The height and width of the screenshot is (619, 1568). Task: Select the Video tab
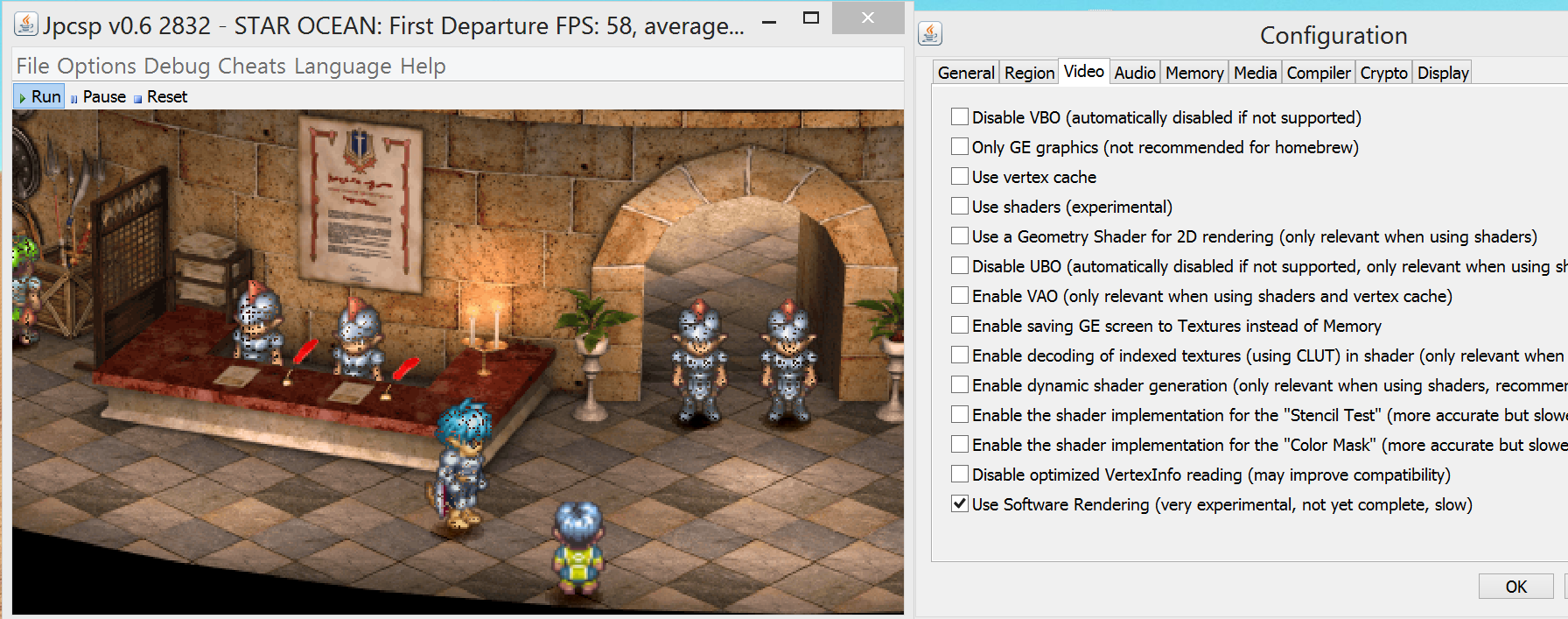(1084, 71)
